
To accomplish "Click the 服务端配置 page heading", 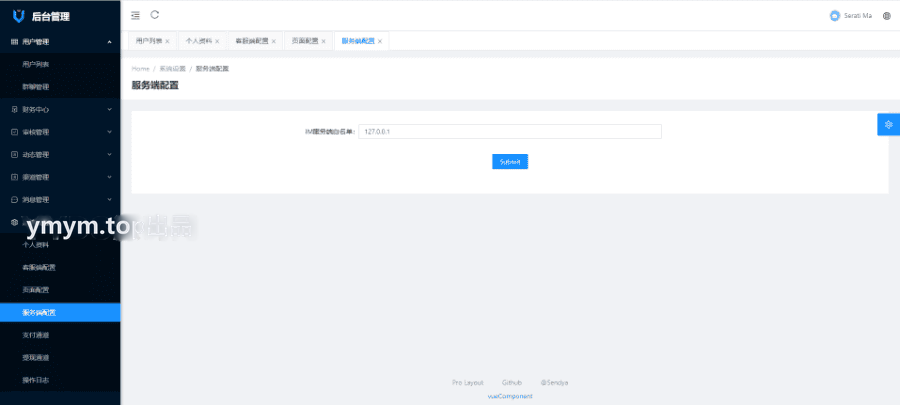I will tap(155, 86).
